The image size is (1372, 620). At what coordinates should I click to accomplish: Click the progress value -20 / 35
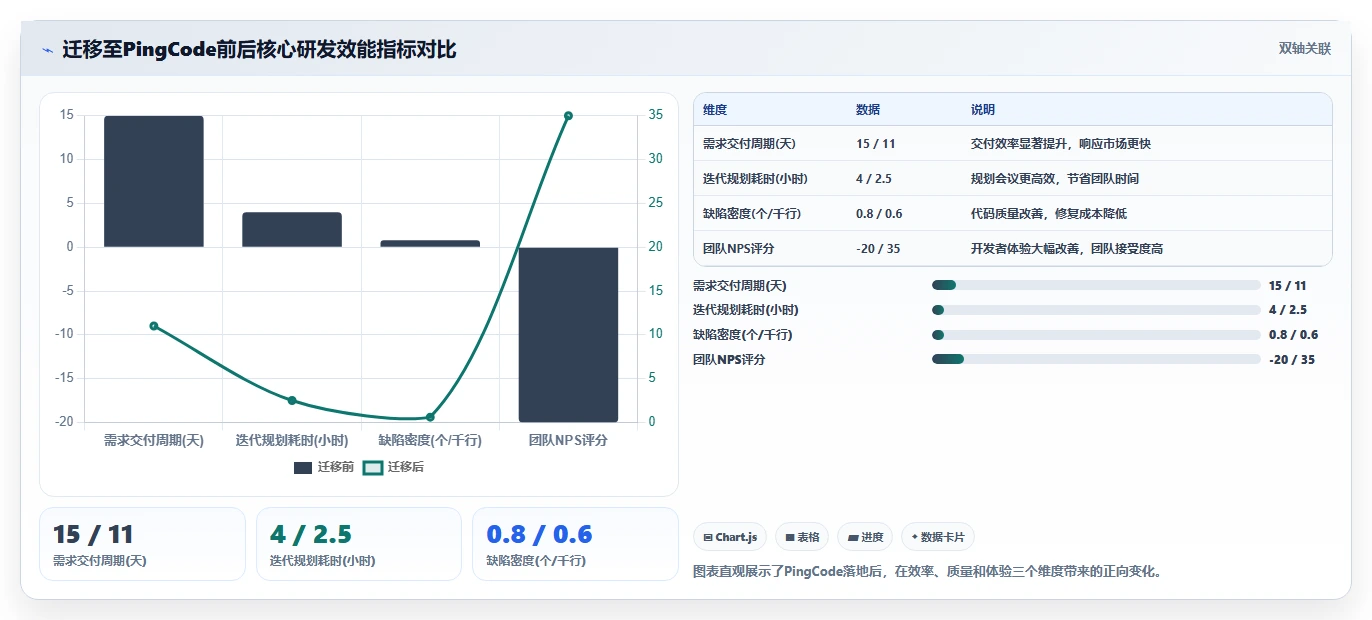1292,360
